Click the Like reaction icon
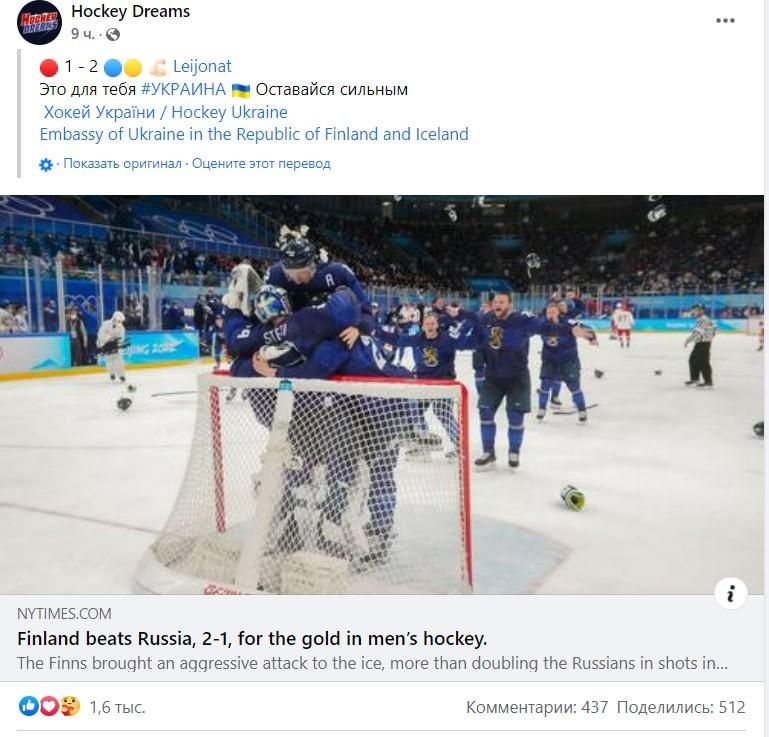This screenshot has width=769, height=737. [29, 707]
